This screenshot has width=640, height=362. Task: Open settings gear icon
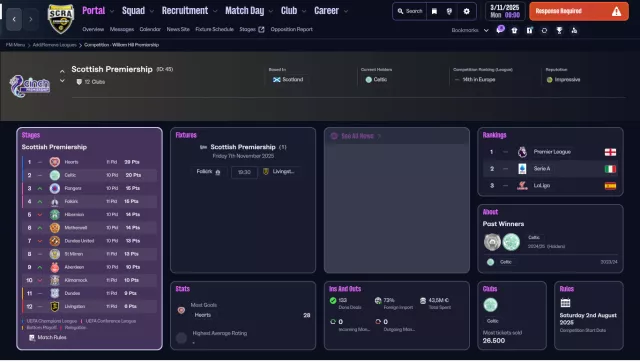467,11
